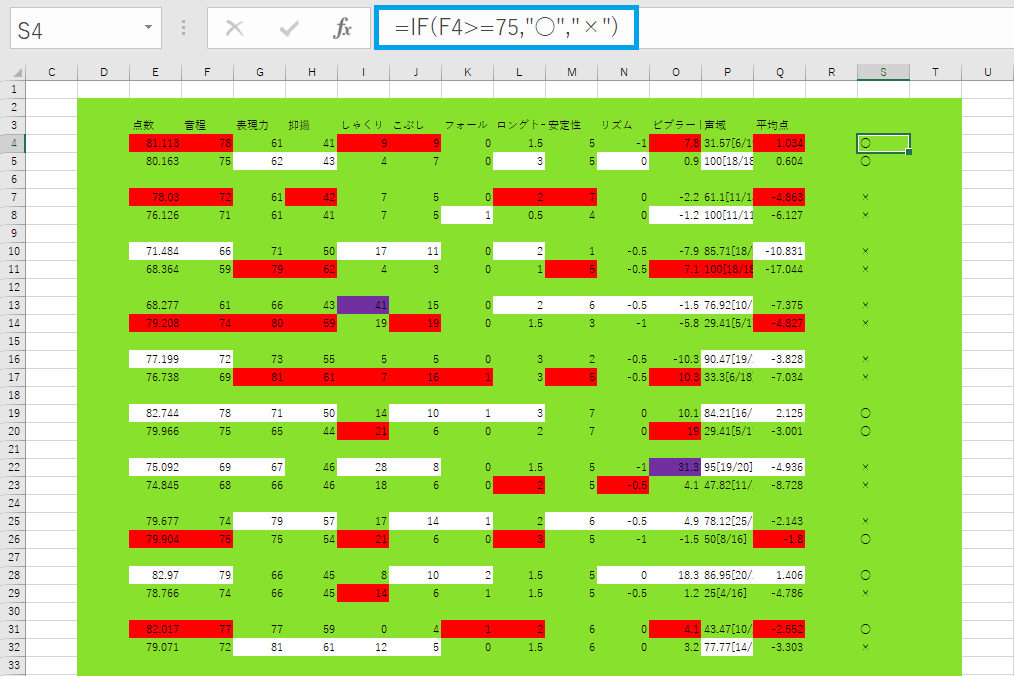Click cell with value 95[19/20]
Viewport: 1014px width, 676px height.
pyautogui.click(x=728, y=466)
